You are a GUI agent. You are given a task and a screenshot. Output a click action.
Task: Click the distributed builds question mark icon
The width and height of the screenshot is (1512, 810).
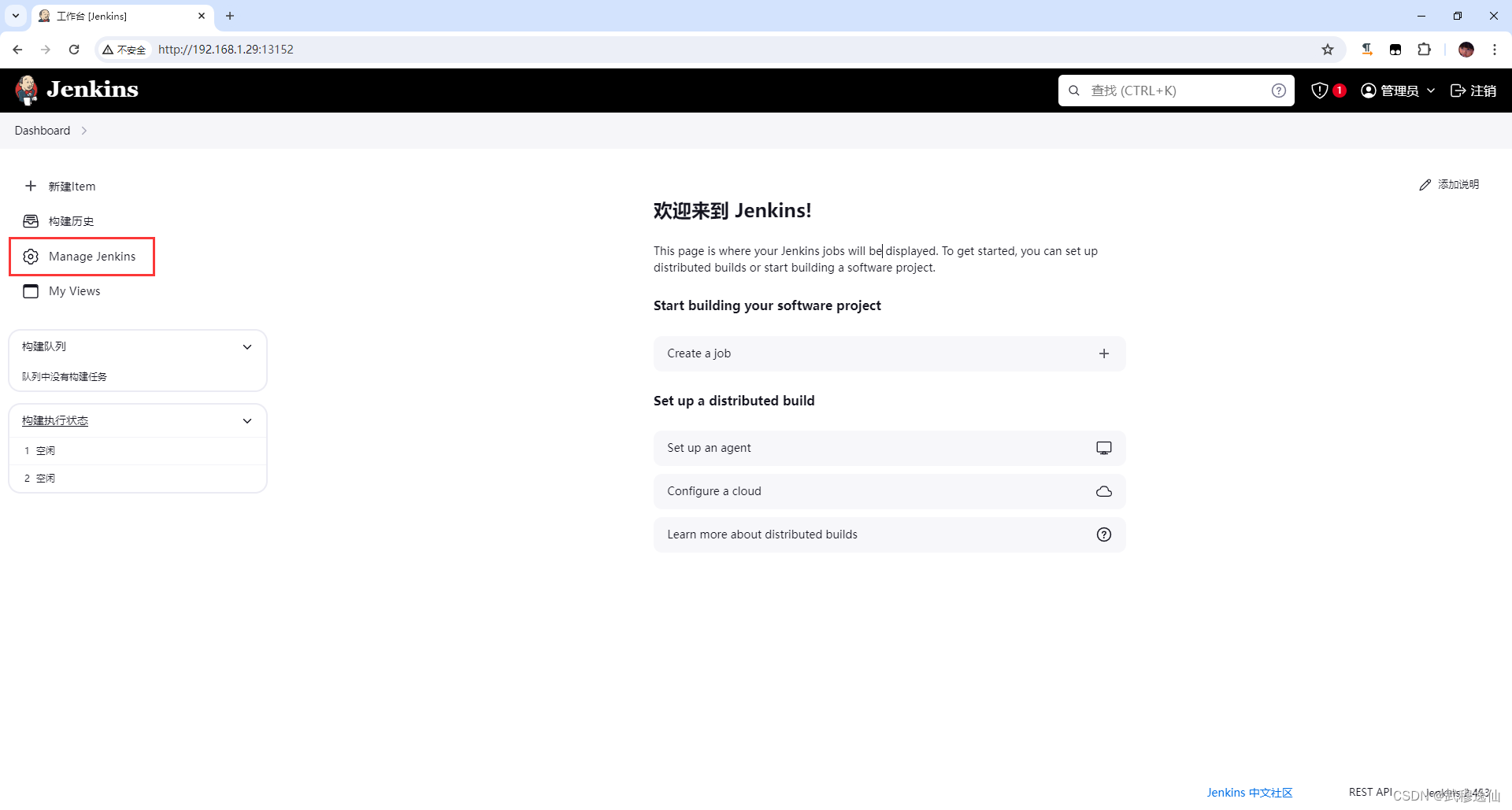1103,534
